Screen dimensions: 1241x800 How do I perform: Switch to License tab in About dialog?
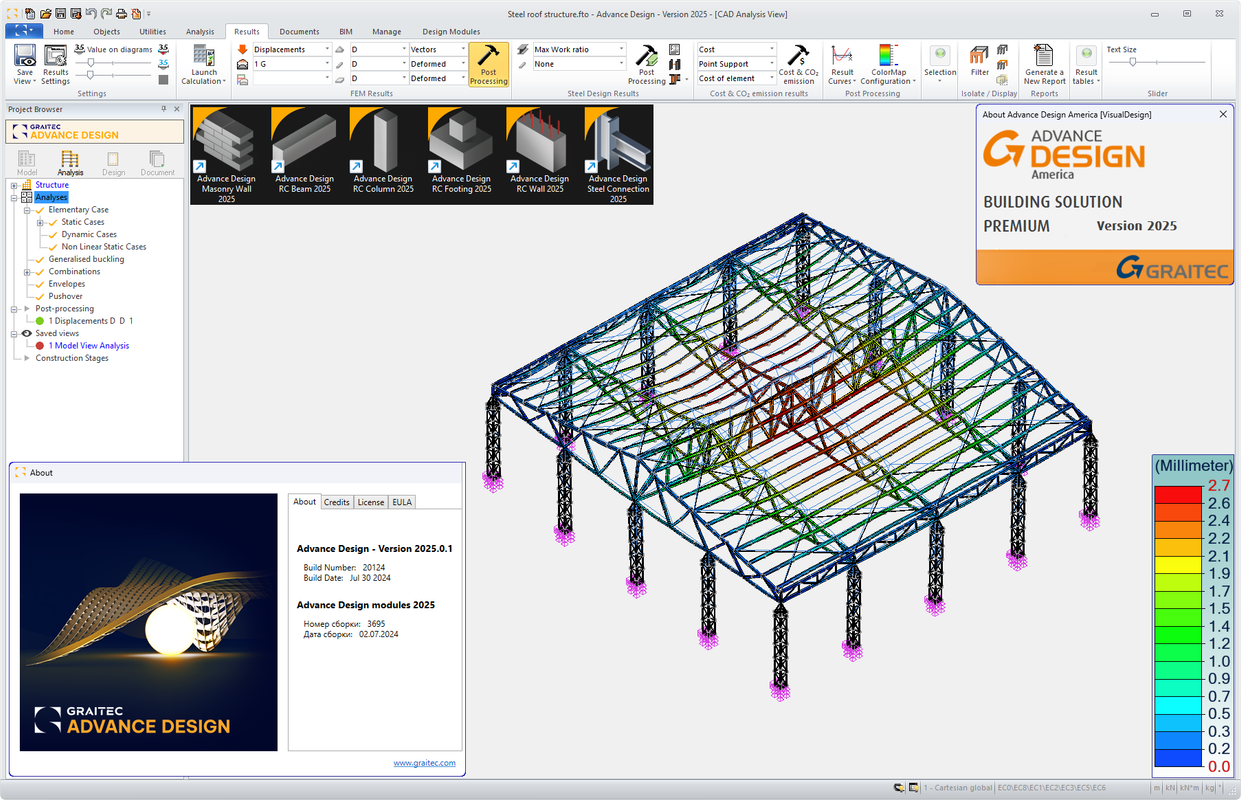[x=371, y=502]
